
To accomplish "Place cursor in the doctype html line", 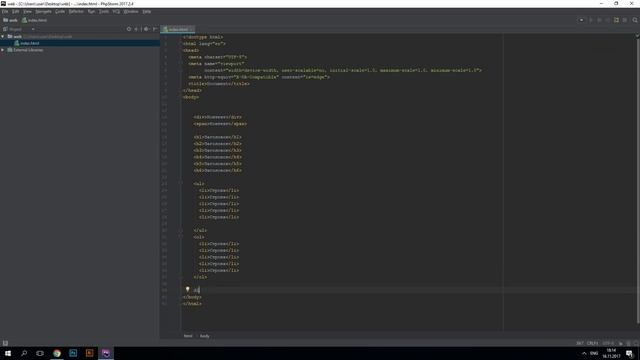I will coord(203,37).
